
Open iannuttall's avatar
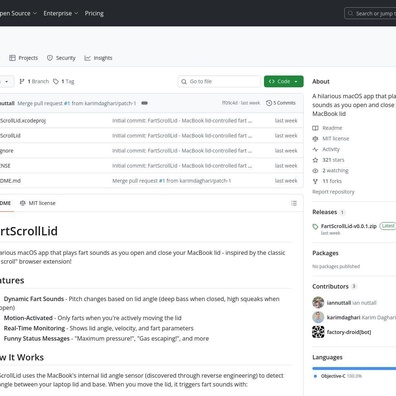point(318,303)
